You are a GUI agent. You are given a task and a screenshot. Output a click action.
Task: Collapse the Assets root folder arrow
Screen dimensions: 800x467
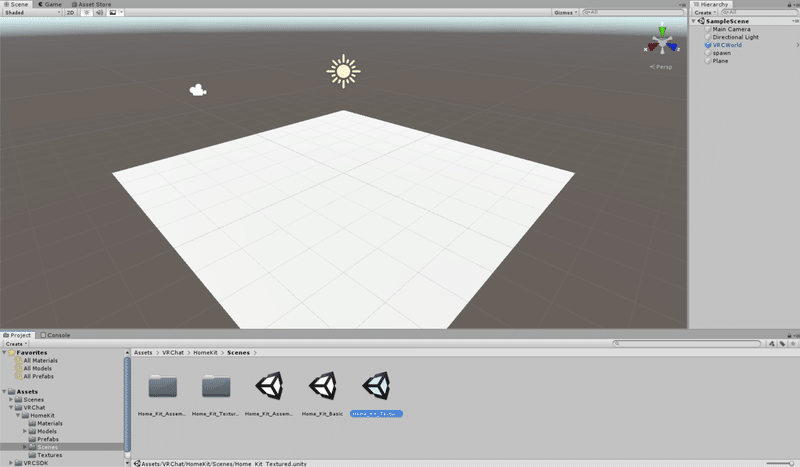tap(4, 391)
